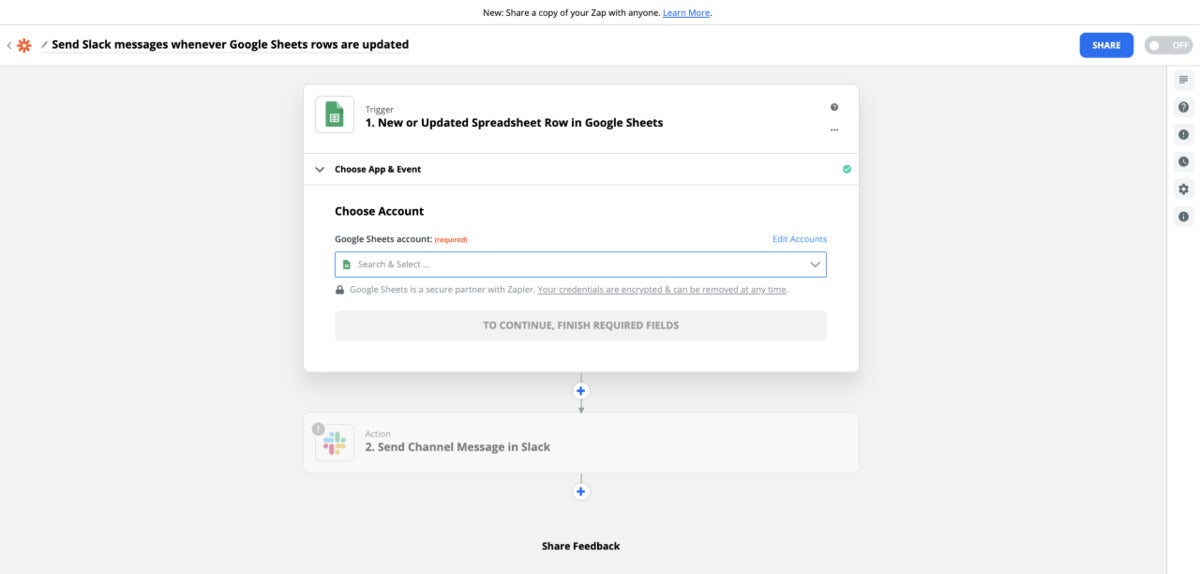The image size is (1200, 574).
Task: Open the Learn More link in banner
Action: tap(686, 13)
